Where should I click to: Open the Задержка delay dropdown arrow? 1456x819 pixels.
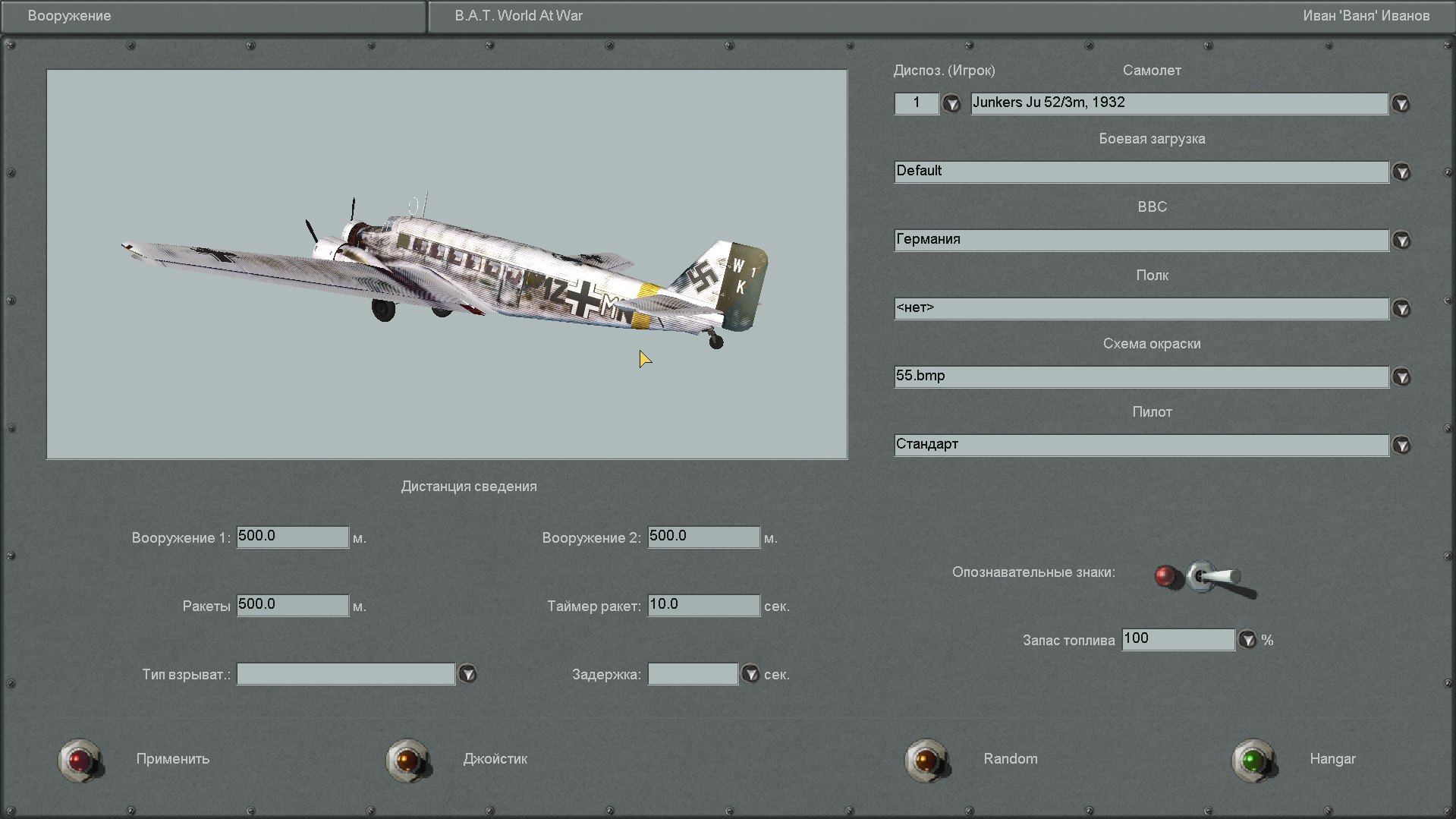750,674
